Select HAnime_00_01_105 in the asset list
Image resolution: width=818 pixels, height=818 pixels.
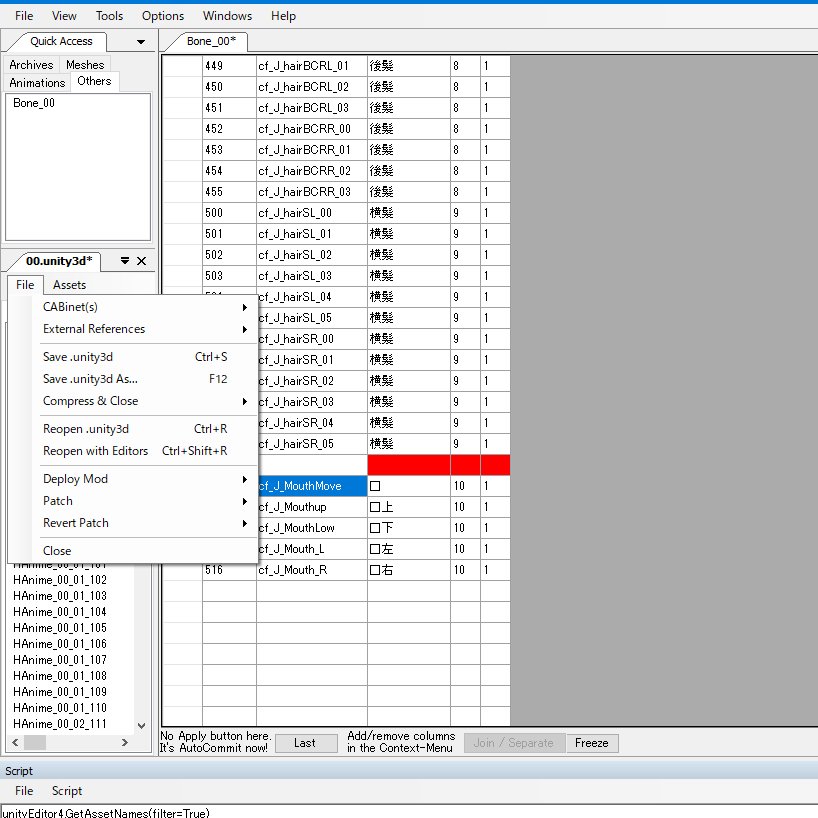coord(60,628)
